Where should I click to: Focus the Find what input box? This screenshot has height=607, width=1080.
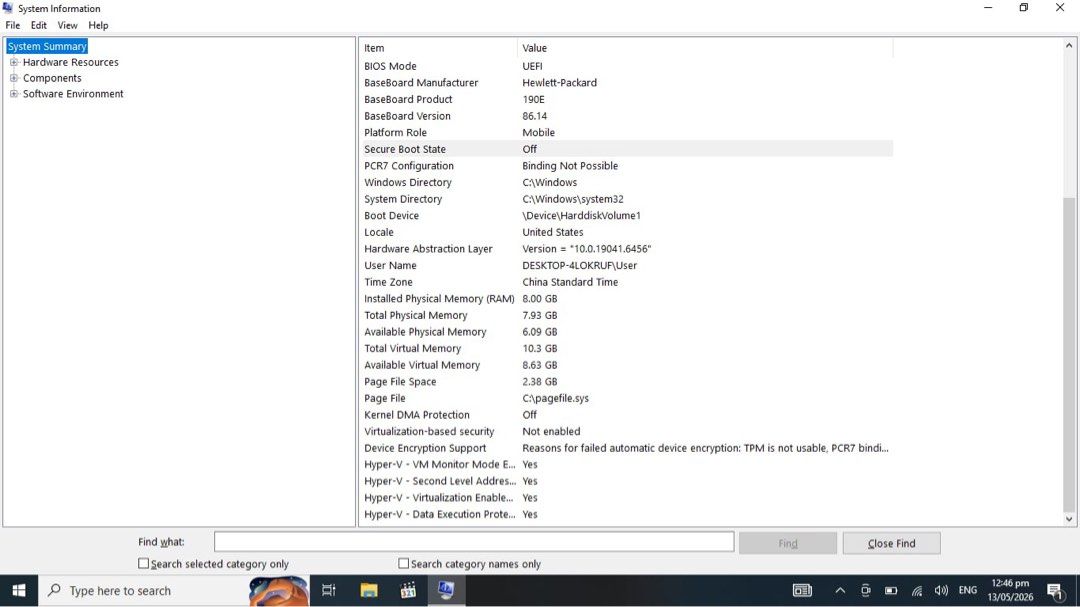[474, 542]
